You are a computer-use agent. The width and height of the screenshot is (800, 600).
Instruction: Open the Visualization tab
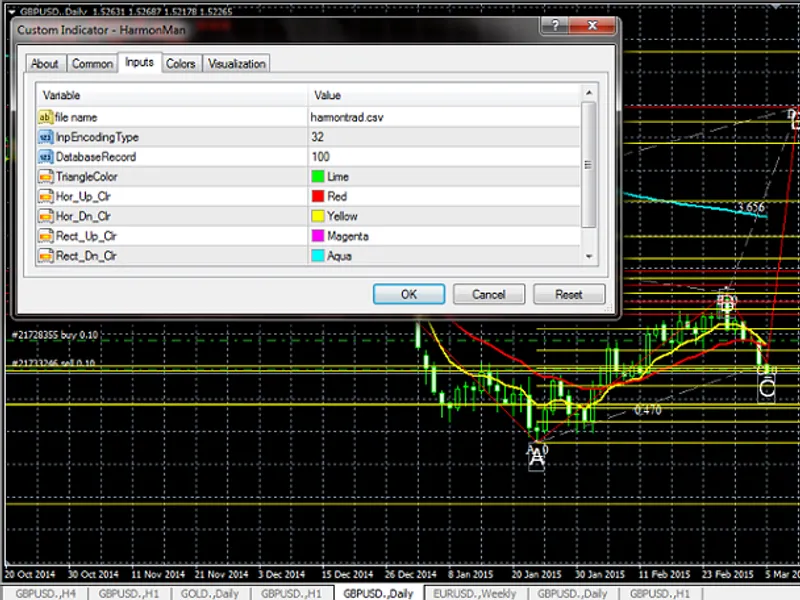click(x=237, y=64)
